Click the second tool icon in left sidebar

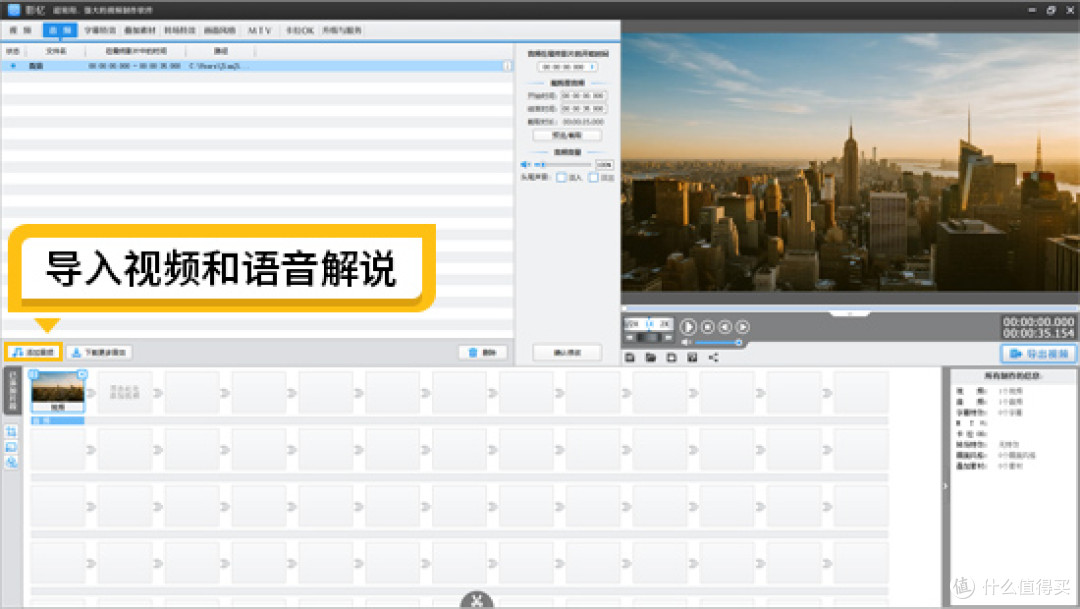coord(11,447)
